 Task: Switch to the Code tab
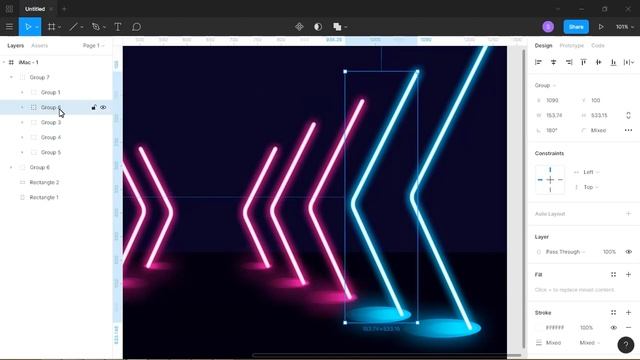point(598,46)
